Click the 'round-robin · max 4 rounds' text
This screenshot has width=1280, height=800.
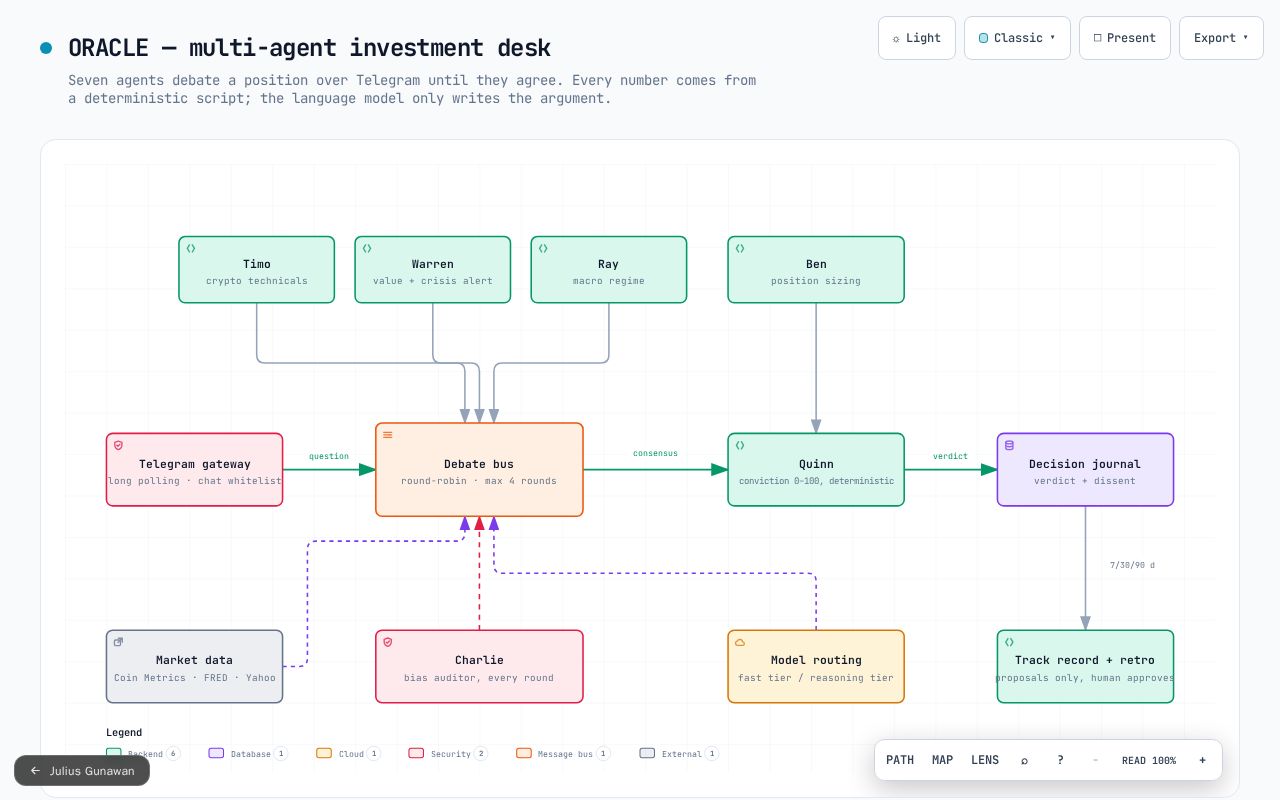(479, 481)
